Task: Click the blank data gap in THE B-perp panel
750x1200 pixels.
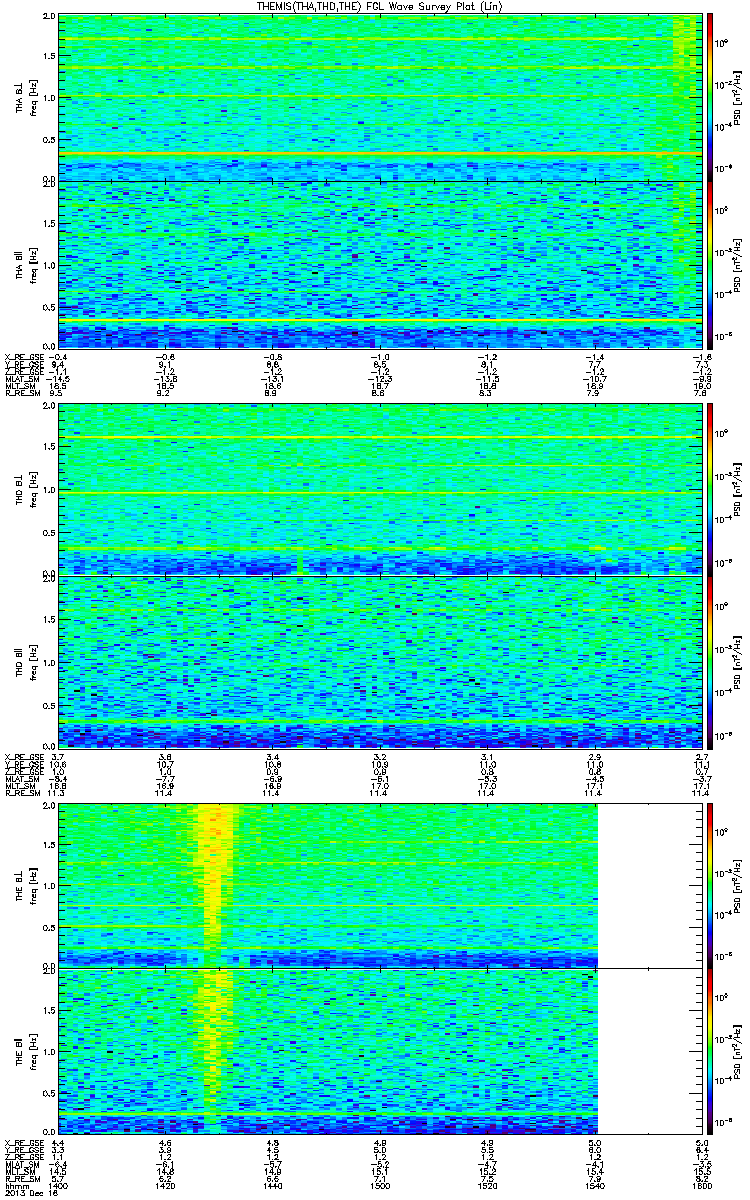Action: click(x=651, y=884)
